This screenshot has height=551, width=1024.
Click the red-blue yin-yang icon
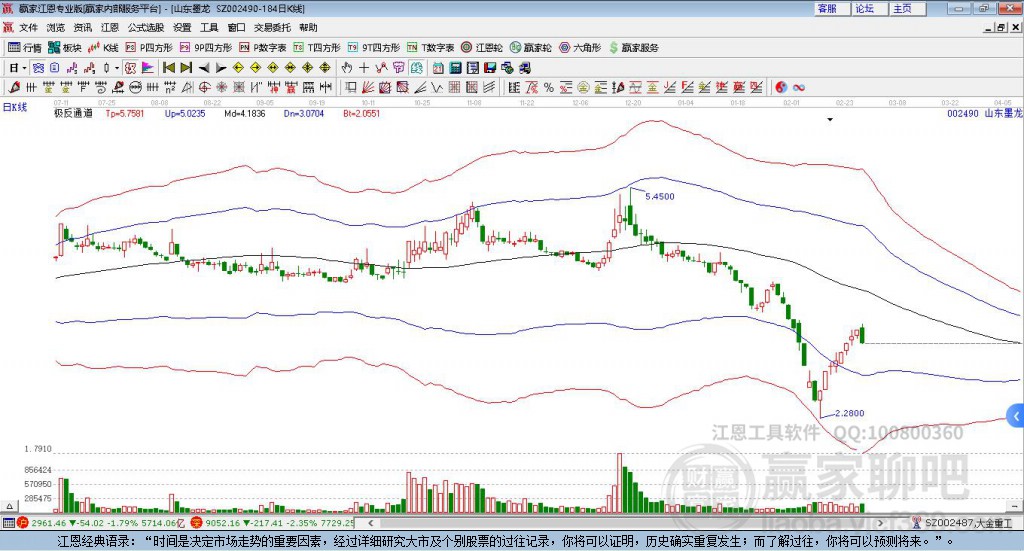tap(781, 87)
